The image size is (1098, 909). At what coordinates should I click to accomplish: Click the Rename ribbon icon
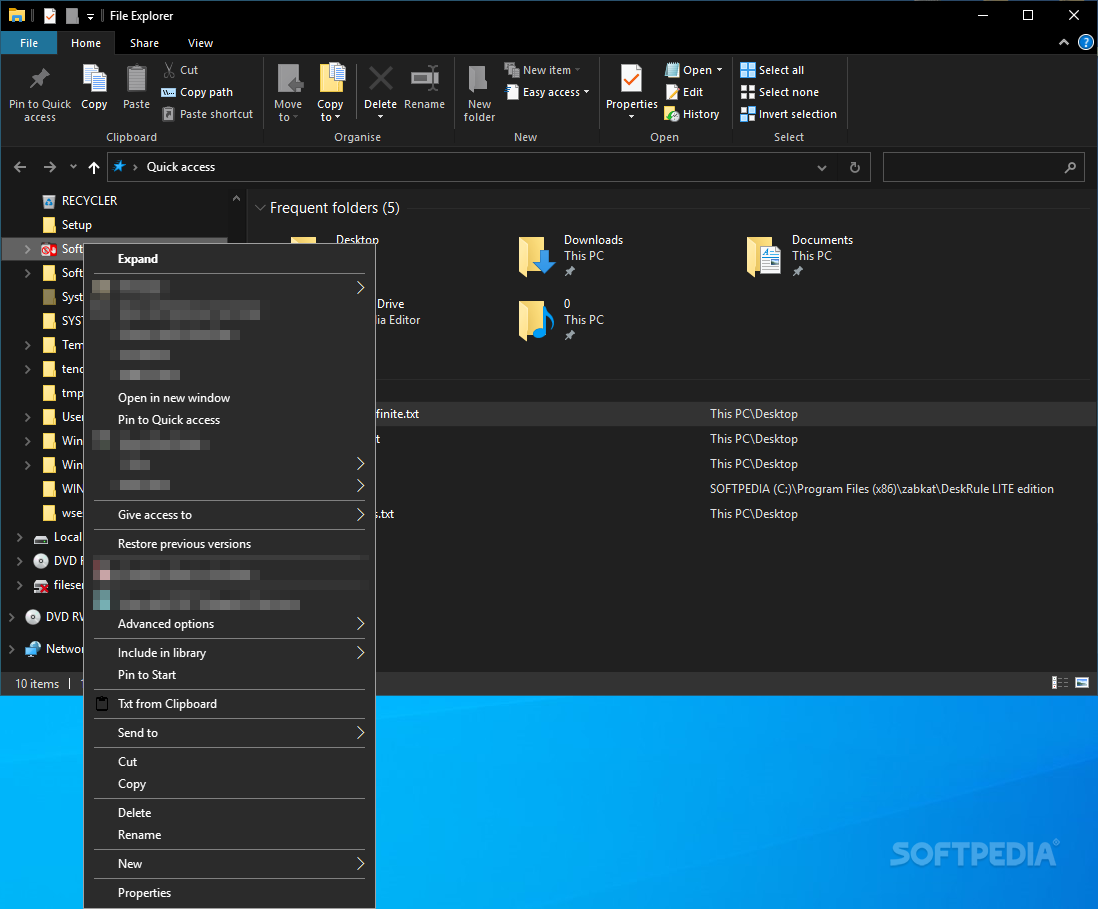(424, 78)
